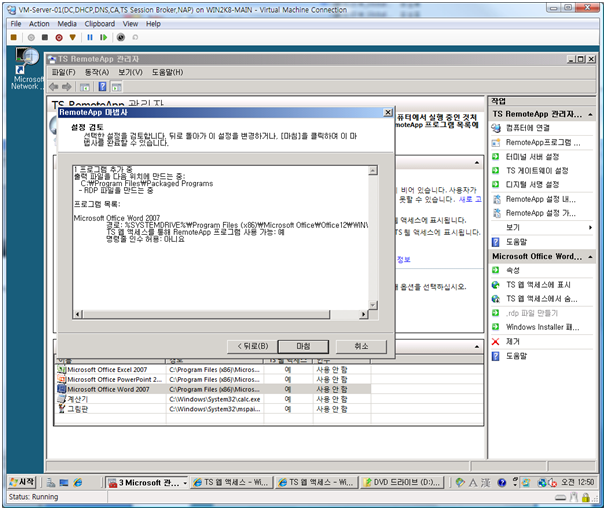Collapse Microsoft Office Word actions section
The image size is (606, 510).
(590, 257)
